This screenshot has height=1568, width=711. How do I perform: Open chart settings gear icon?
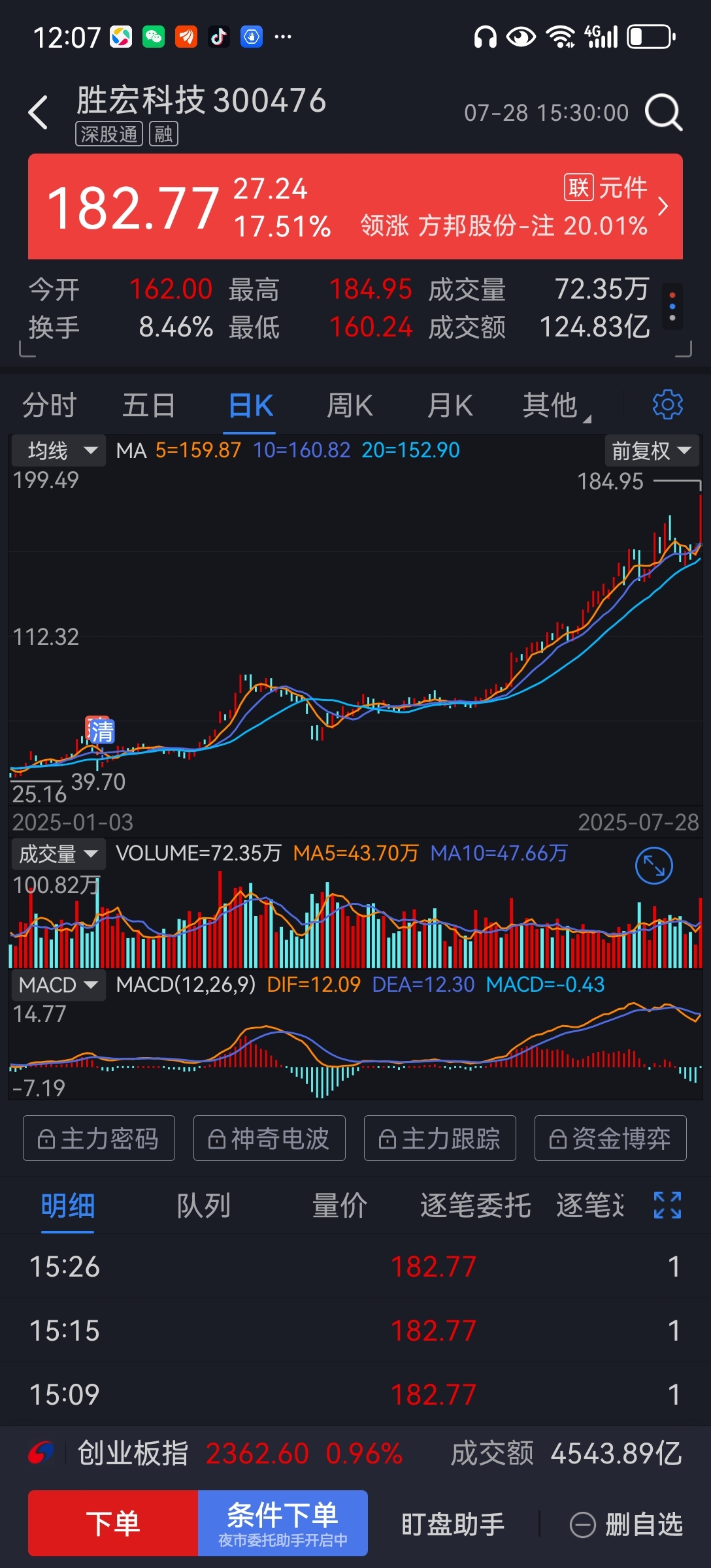667,405
